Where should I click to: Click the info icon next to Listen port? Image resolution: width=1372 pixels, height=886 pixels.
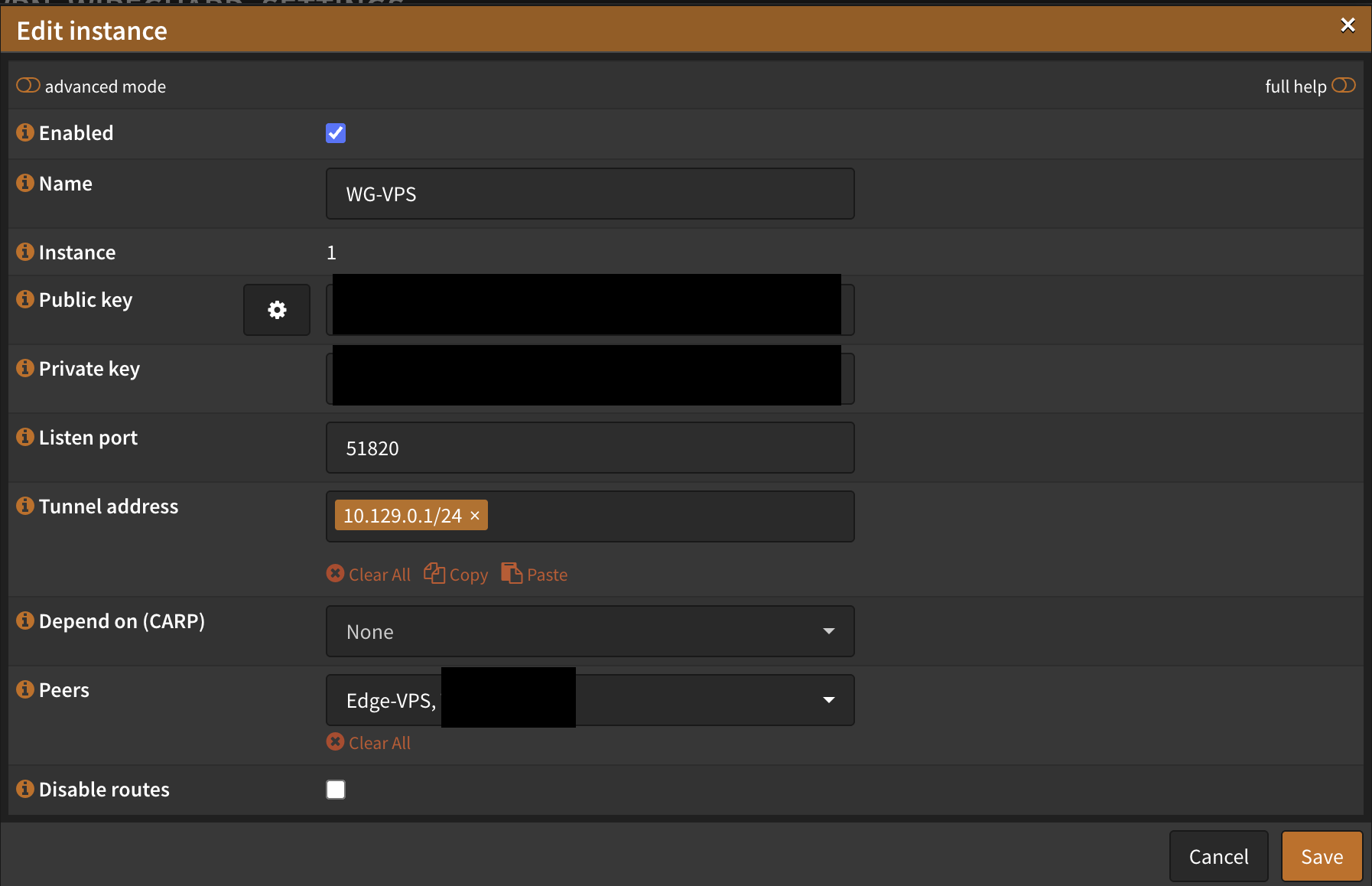click(x=25, y=437)
